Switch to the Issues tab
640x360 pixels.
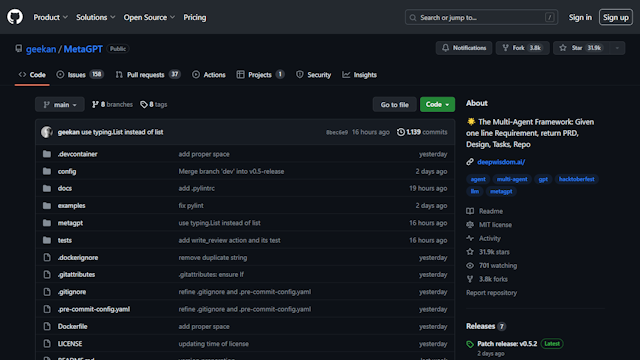tap(80, 75)
